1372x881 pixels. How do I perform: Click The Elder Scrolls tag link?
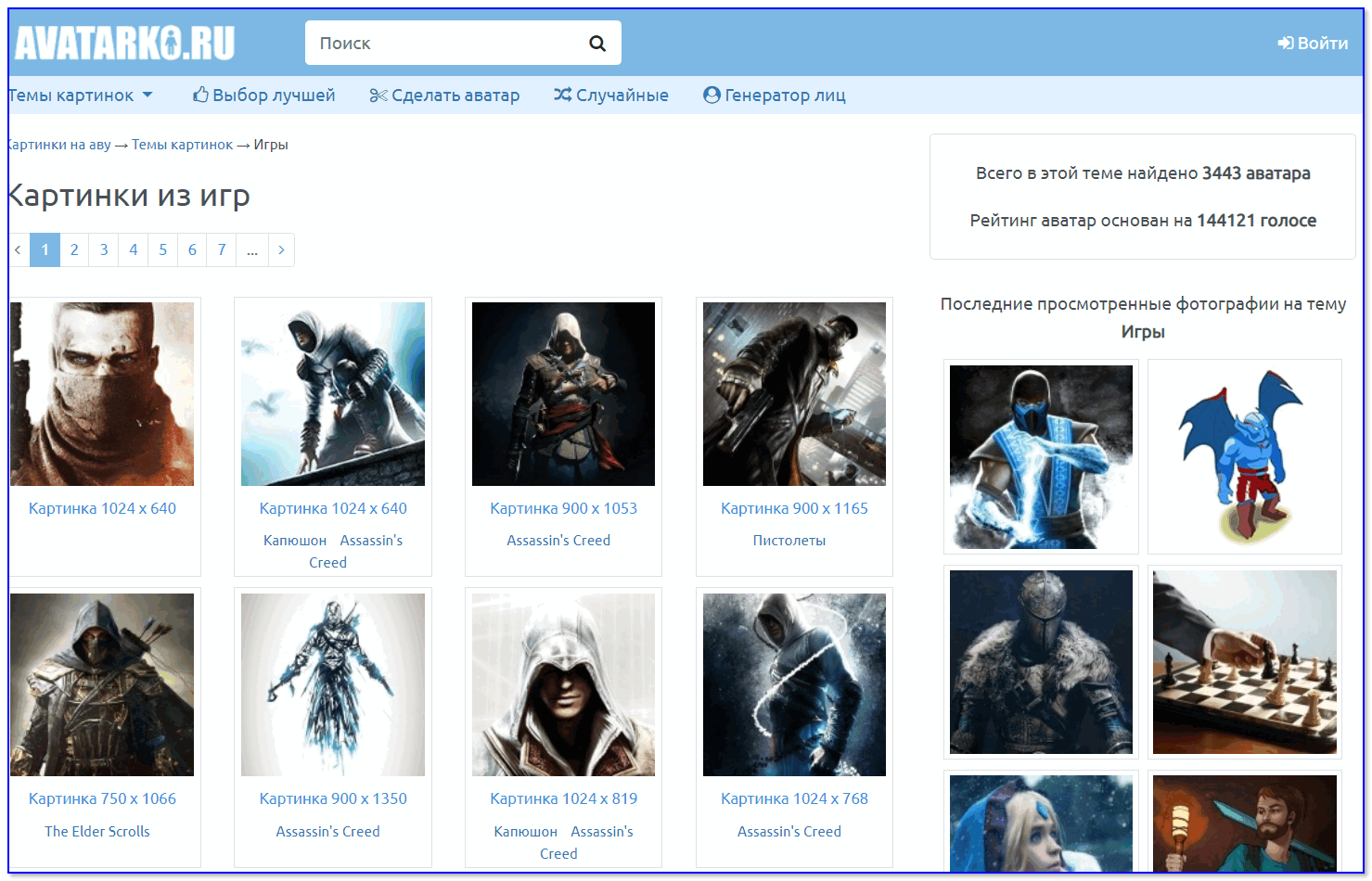click(97, 832)
